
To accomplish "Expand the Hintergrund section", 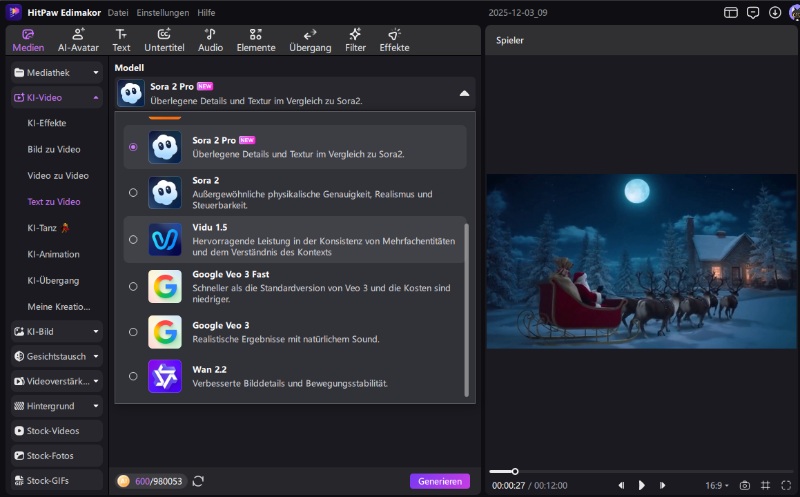I will pyautogui.click(x=57, y=406).
